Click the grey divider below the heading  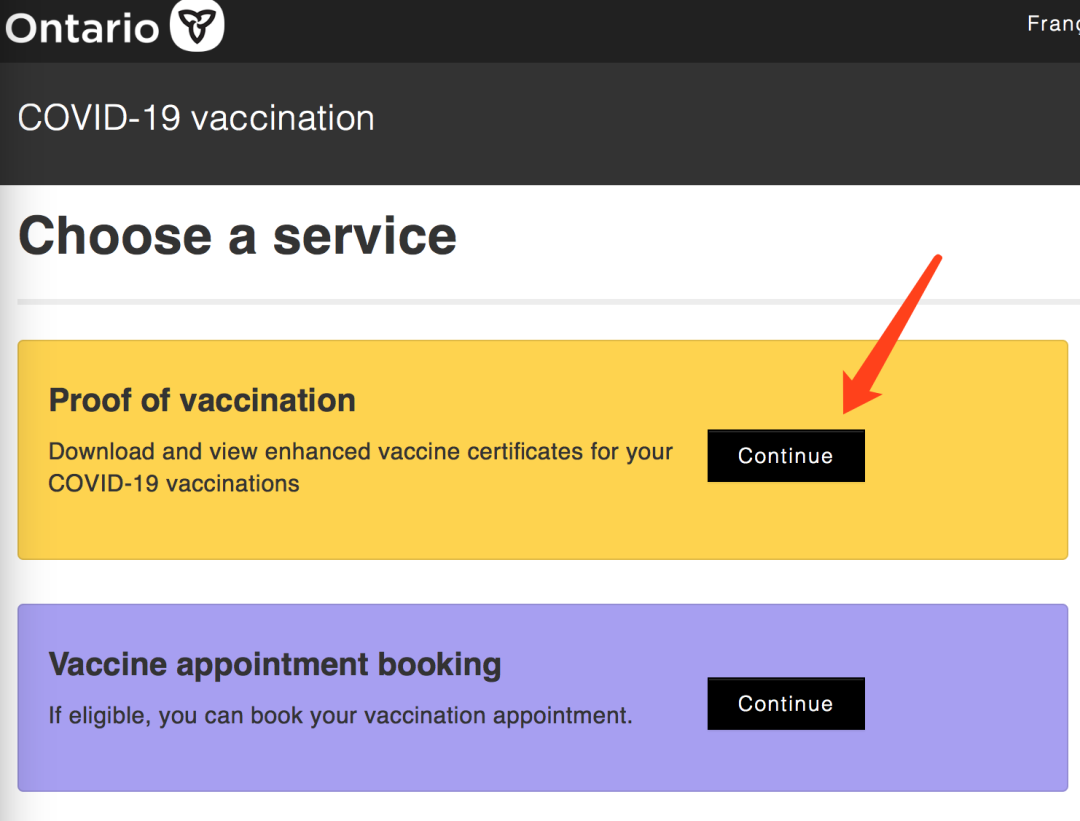click(548, 302)
